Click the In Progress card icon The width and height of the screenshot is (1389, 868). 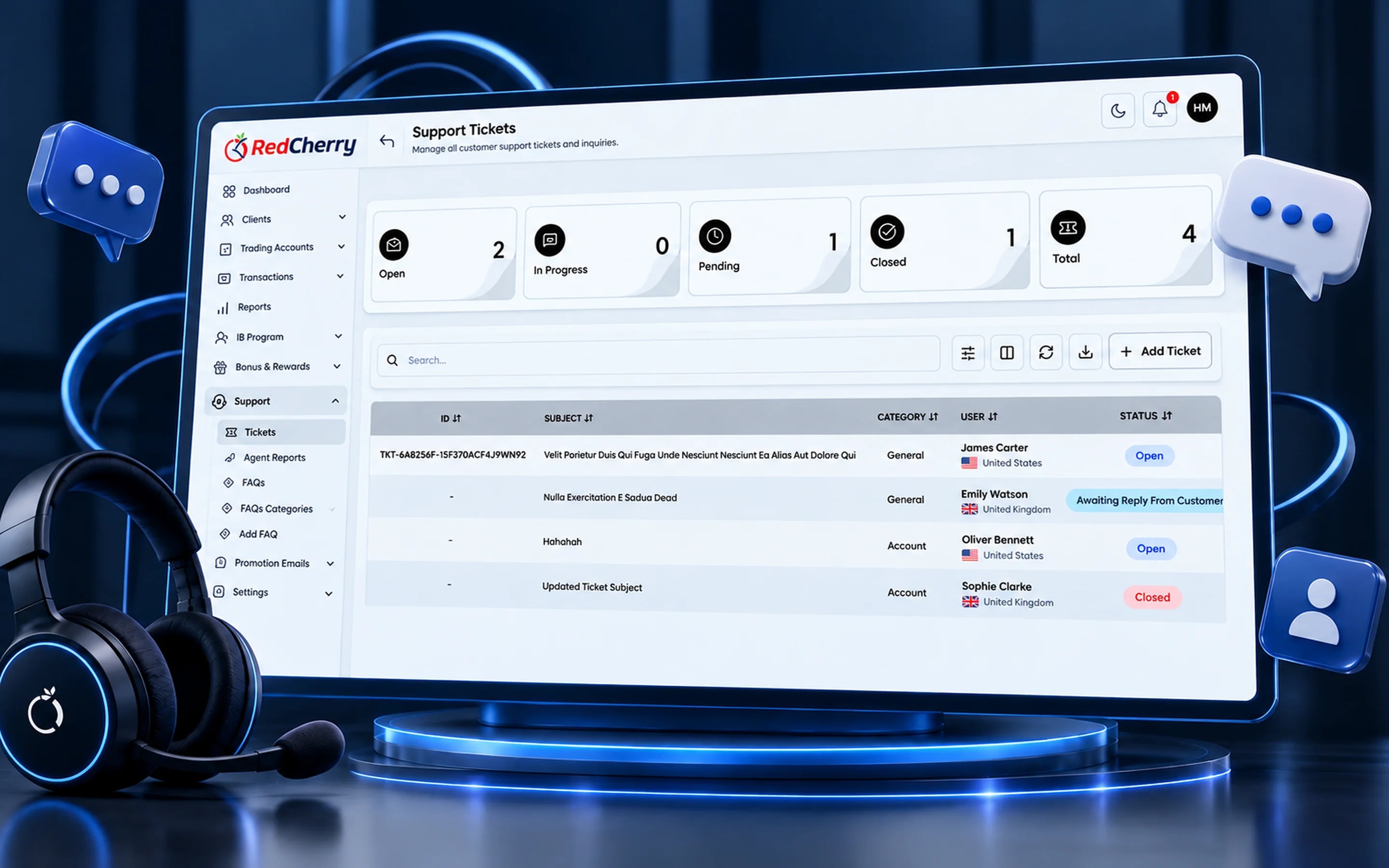[550, 240]
